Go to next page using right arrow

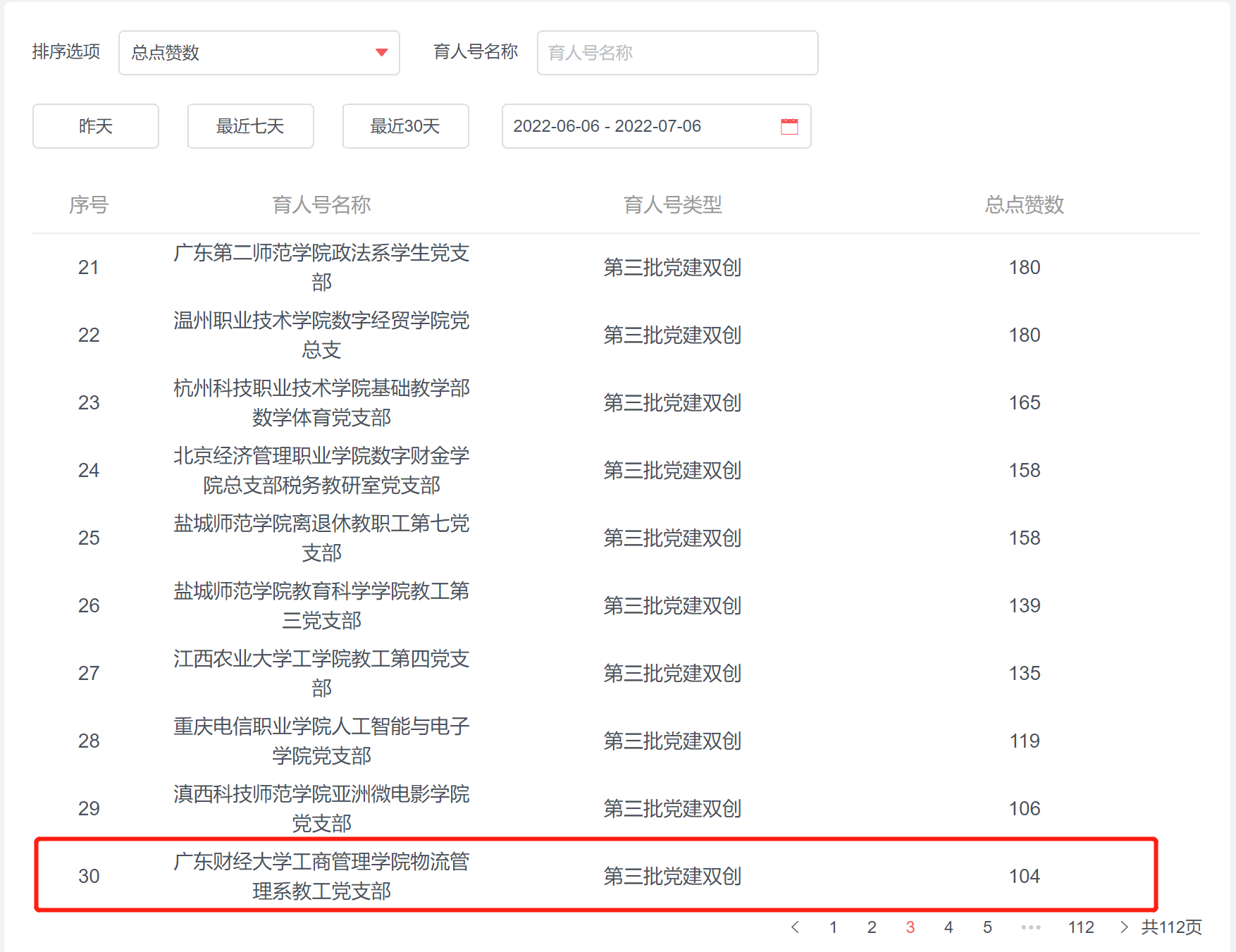(1123, 927)
